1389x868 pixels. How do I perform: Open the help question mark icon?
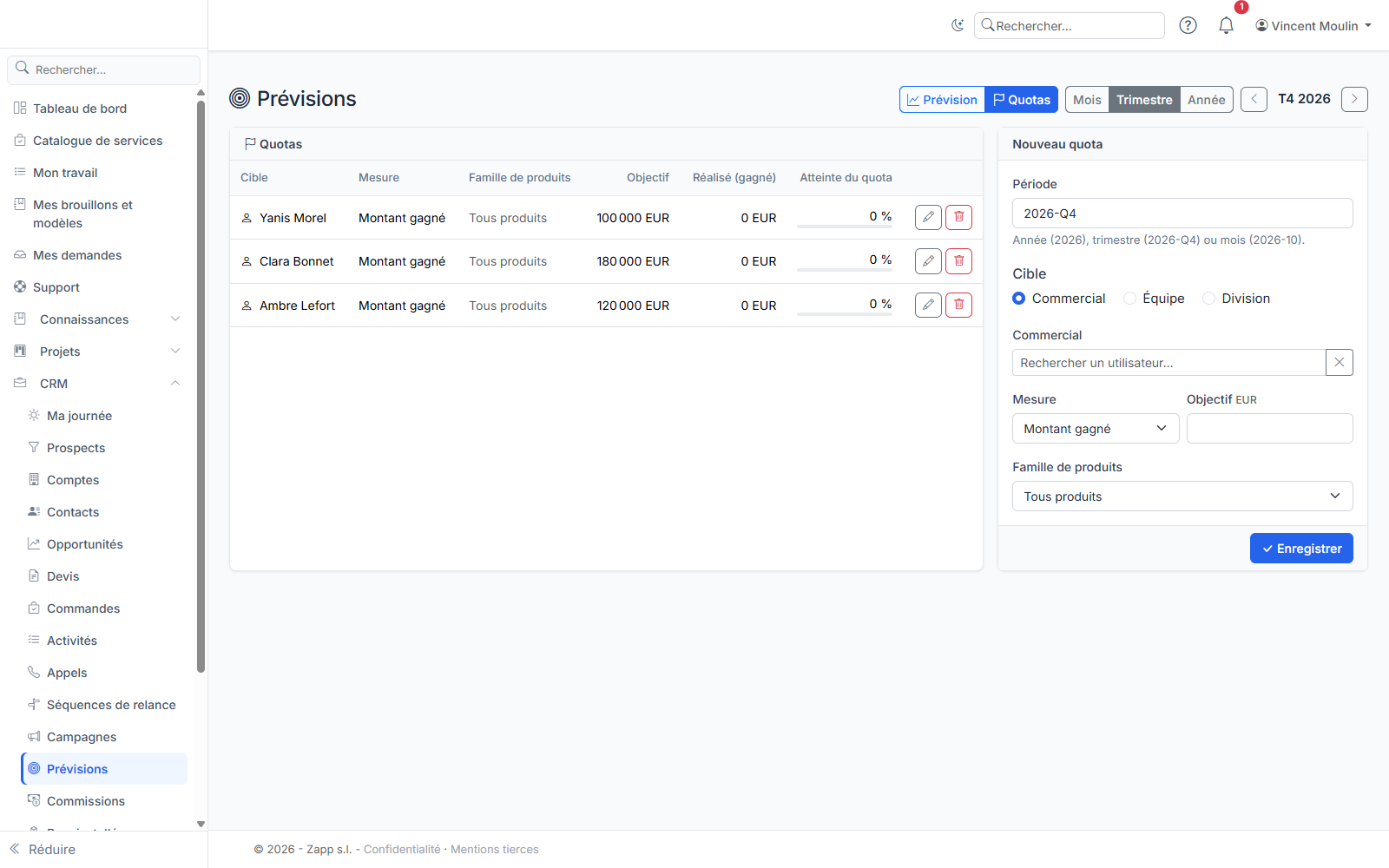(1188, 25)
